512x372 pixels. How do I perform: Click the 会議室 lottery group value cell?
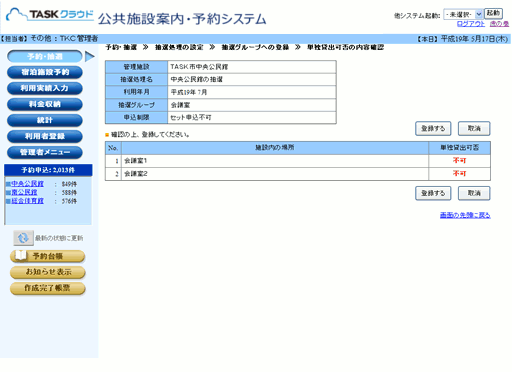pyautogui.click(x=252, y=105)
